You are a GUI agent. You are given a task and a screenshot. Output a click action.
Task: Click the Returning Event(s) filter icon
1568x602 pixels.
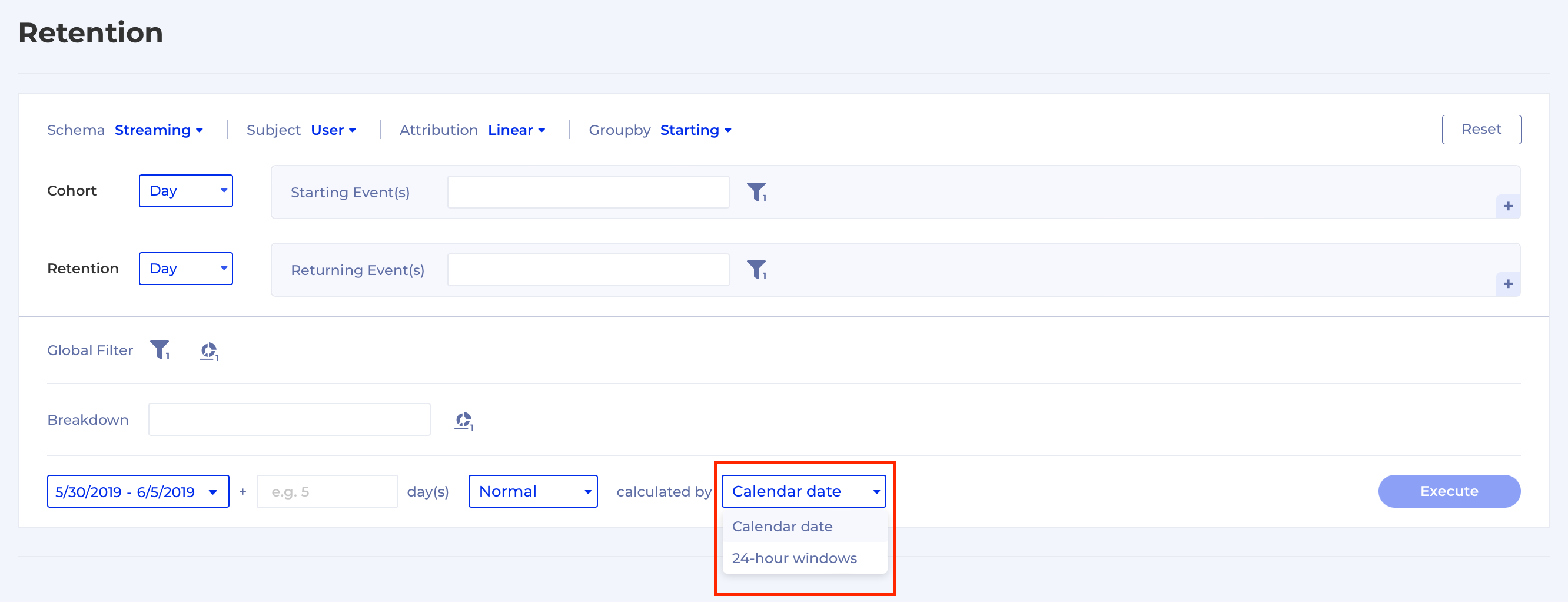[x=756, y=269]
